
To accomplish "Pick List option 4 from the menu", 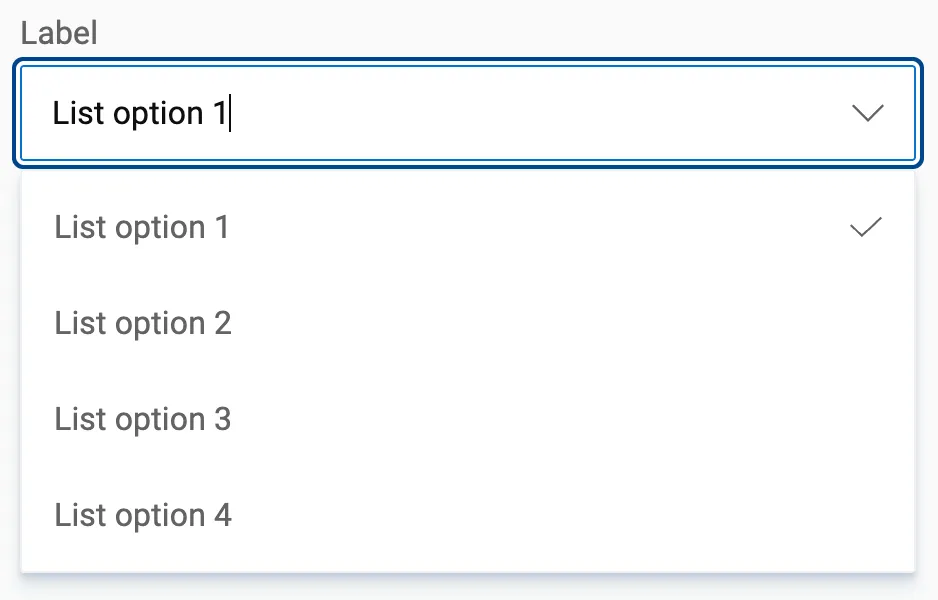I will click(x=143, y=516).
